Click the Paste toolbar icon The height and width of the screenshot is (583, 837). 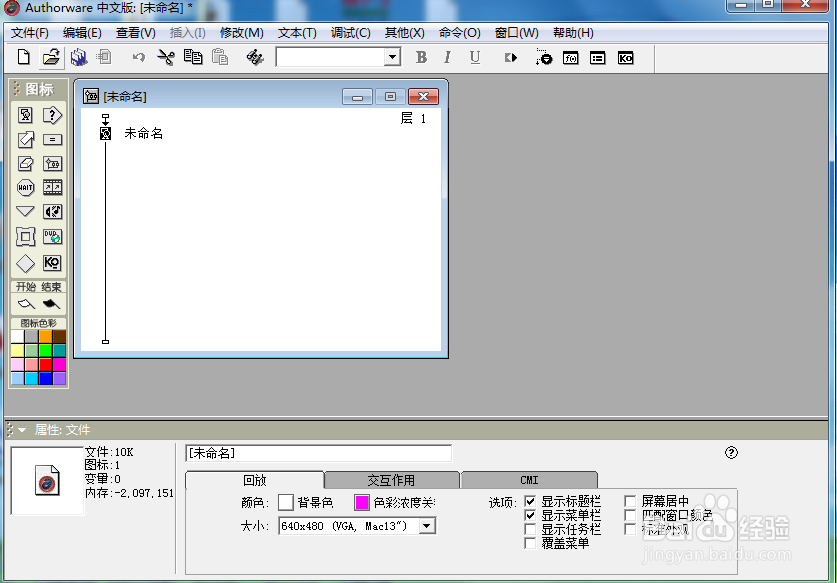click(x=219, y=57)
